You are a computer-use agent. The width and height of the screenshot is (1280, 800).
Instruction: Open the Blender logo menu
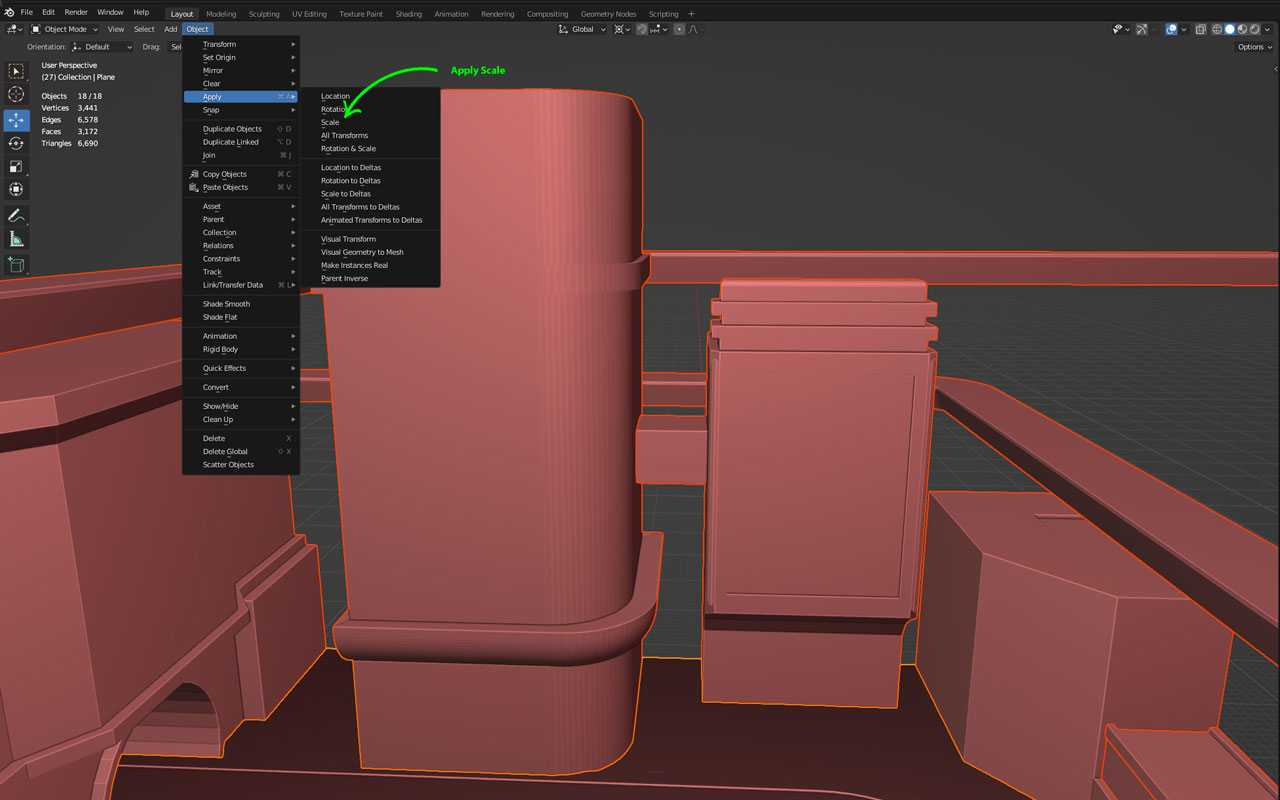pyautogui.click(x=9, y=13)
